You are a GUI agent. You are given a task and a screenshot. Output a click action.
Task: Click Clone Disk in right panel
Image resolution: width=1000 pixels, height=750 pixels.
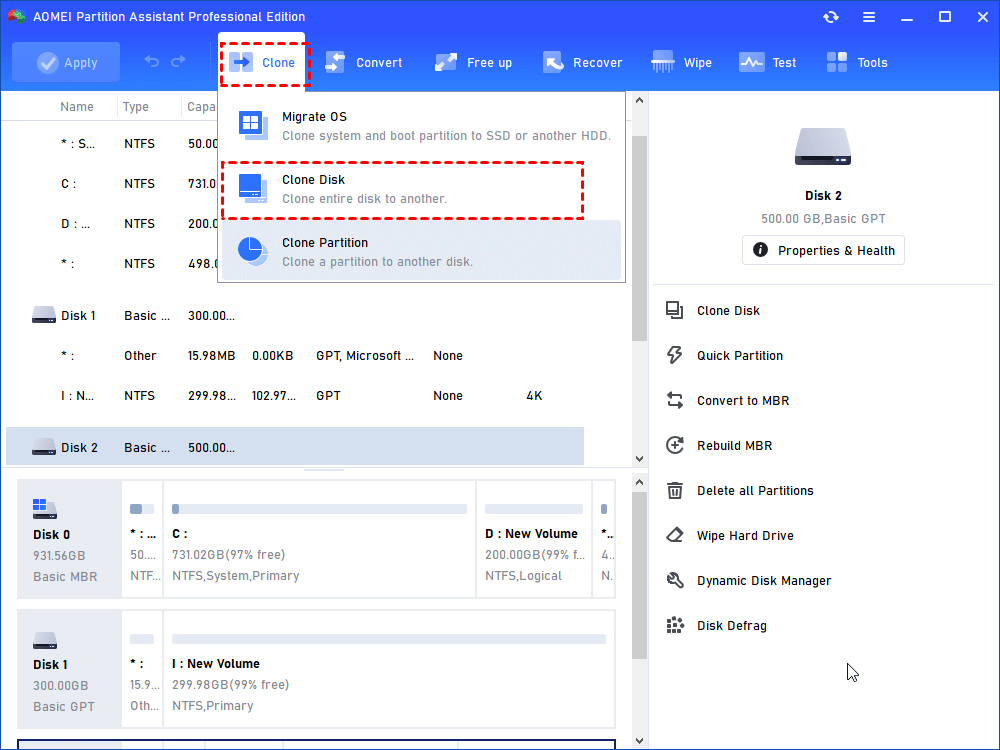point(728,311)
